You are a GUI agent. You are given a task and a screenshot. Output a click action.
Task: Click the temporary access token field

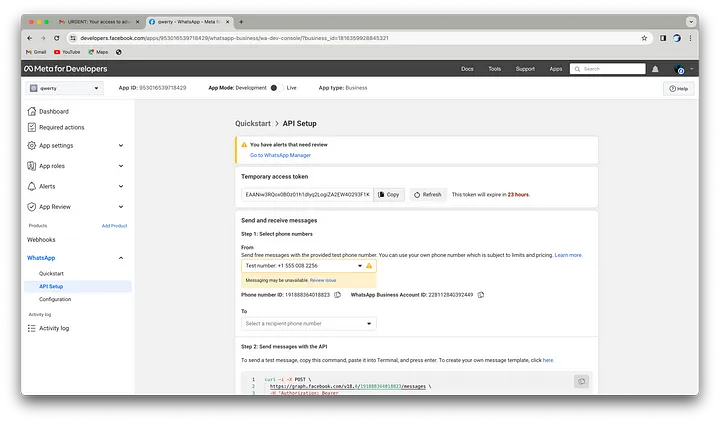tap(307, 195)
